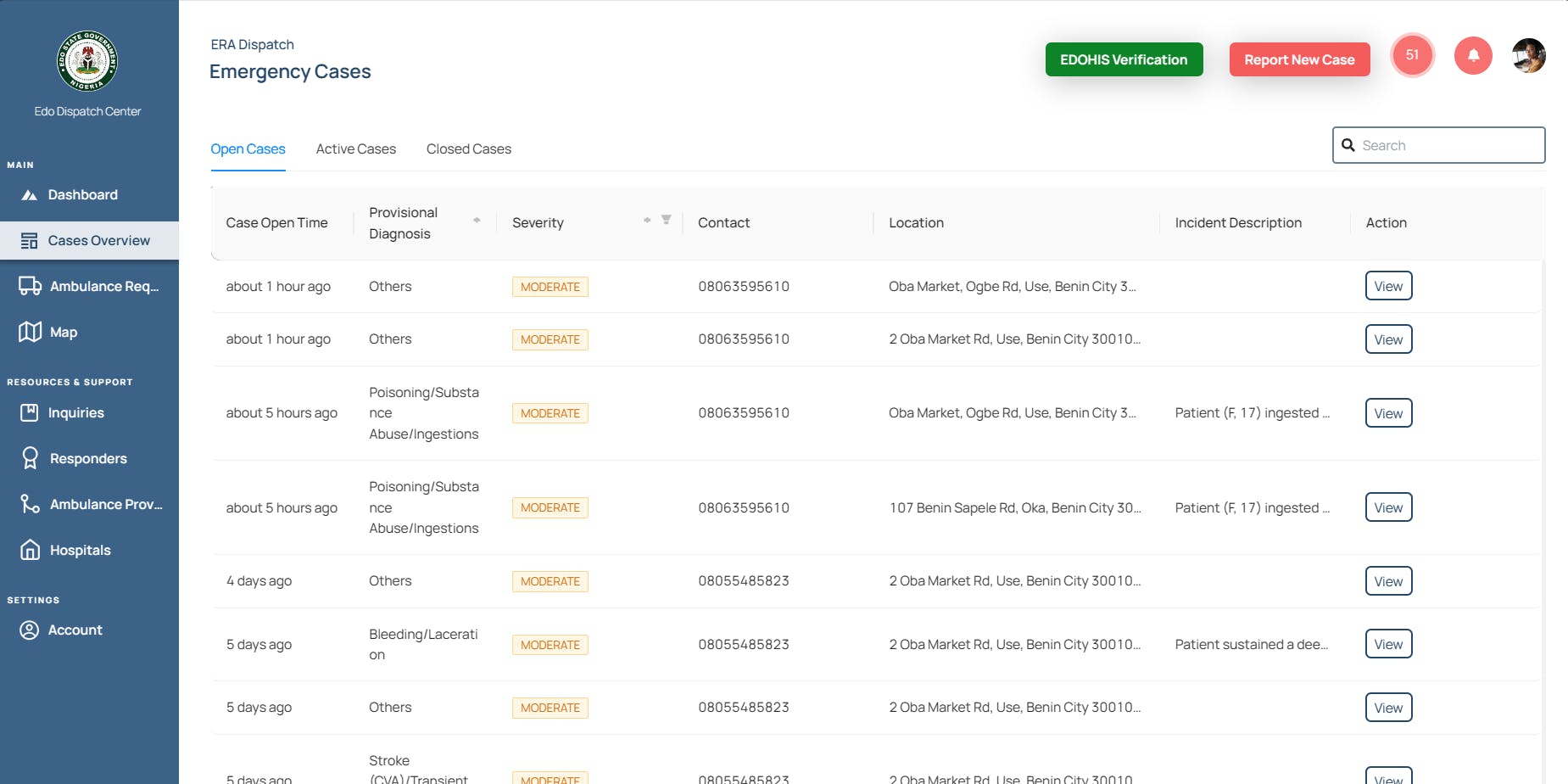1568x784 pixels.
Task: Click the Edo State Government logo
Action: pos(87,61)
